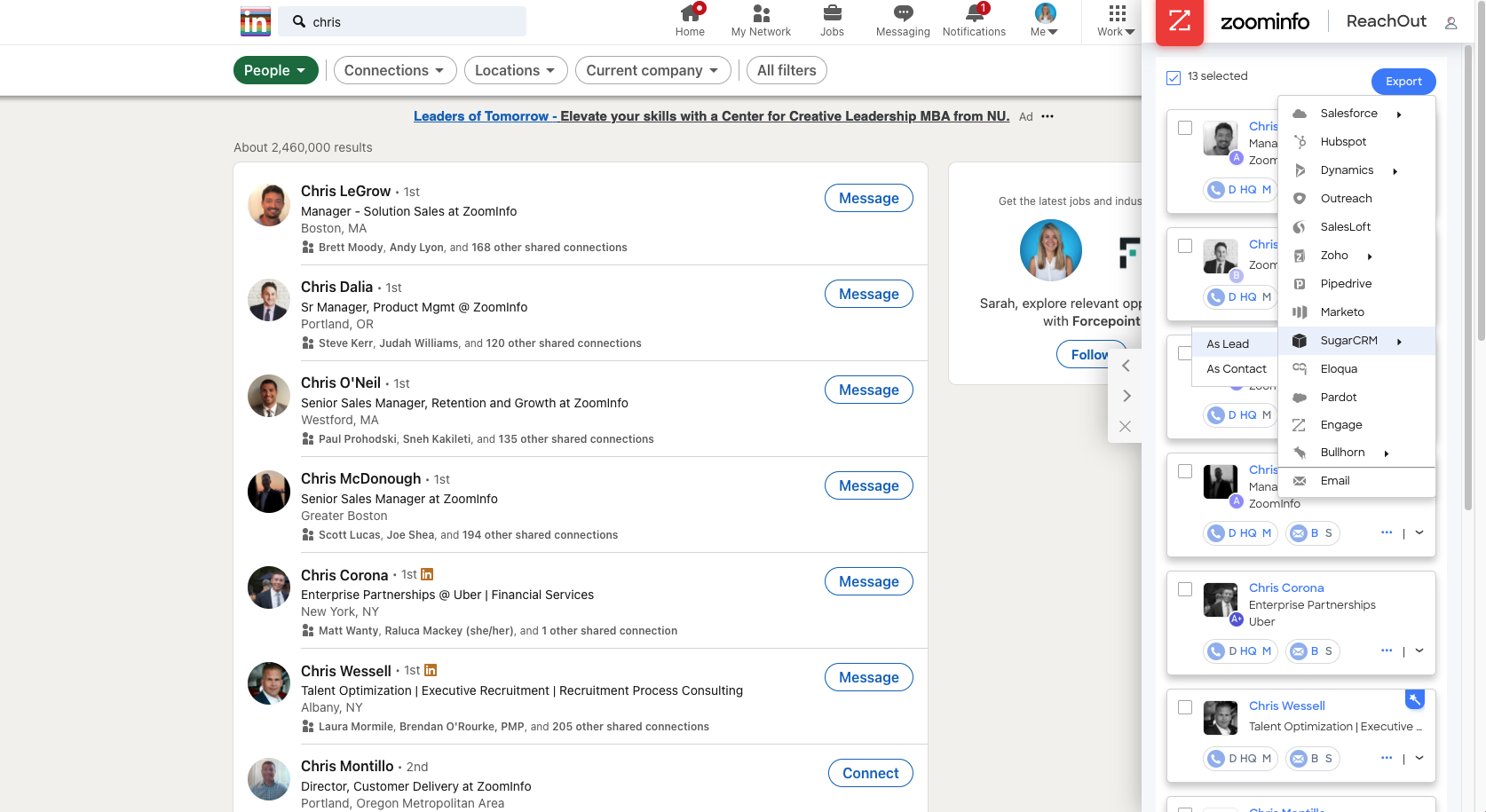Open Chris Dalia profile photo

tap(269, 300)
